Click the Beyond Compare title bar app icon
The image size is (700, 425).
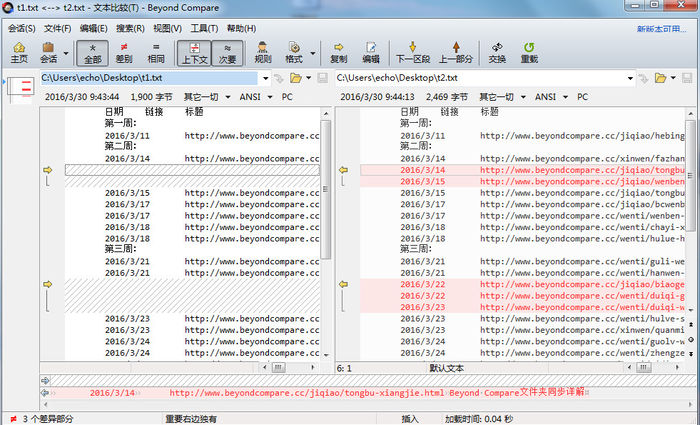click(x=8, y=8)
